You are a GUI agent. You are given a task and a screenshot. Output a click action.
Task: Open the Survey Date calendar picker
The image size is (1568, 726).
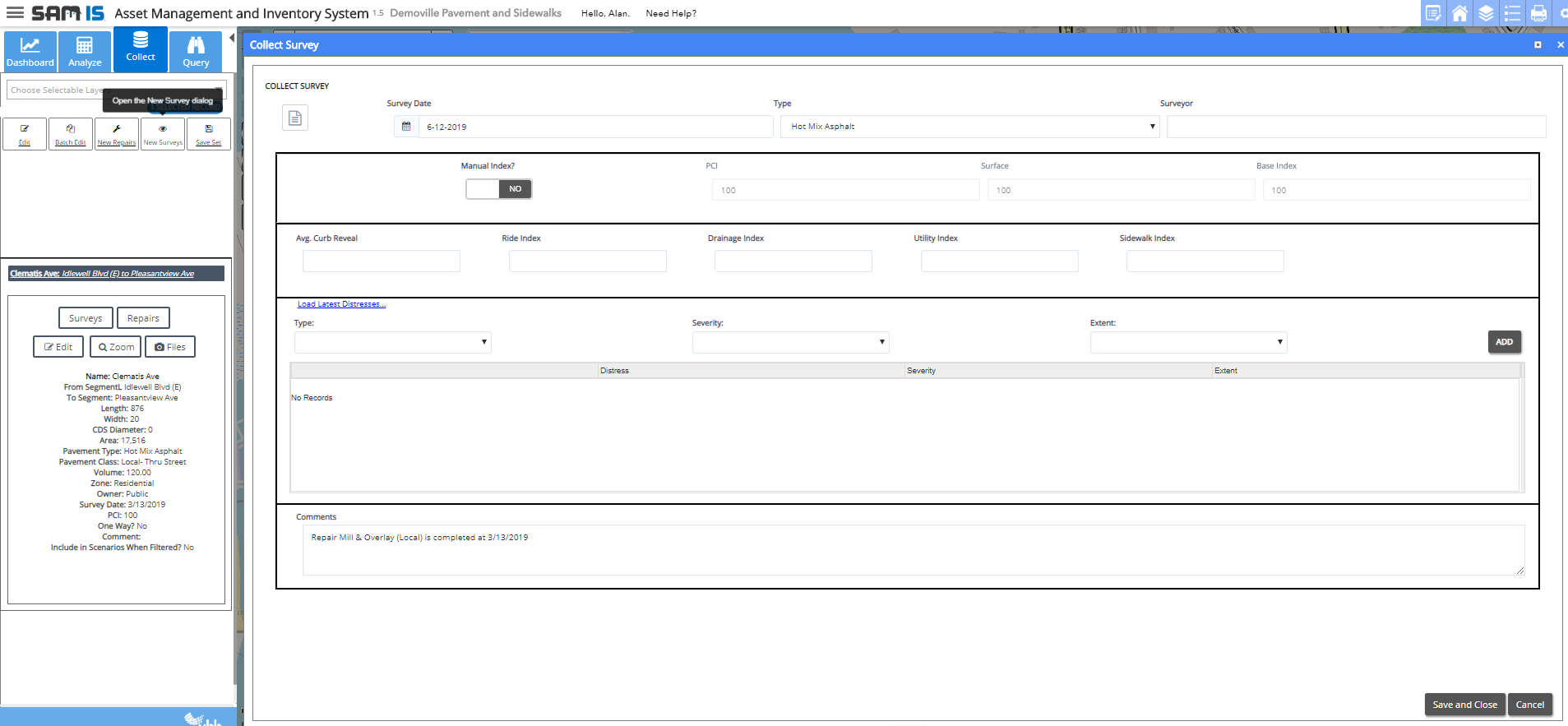406,127
